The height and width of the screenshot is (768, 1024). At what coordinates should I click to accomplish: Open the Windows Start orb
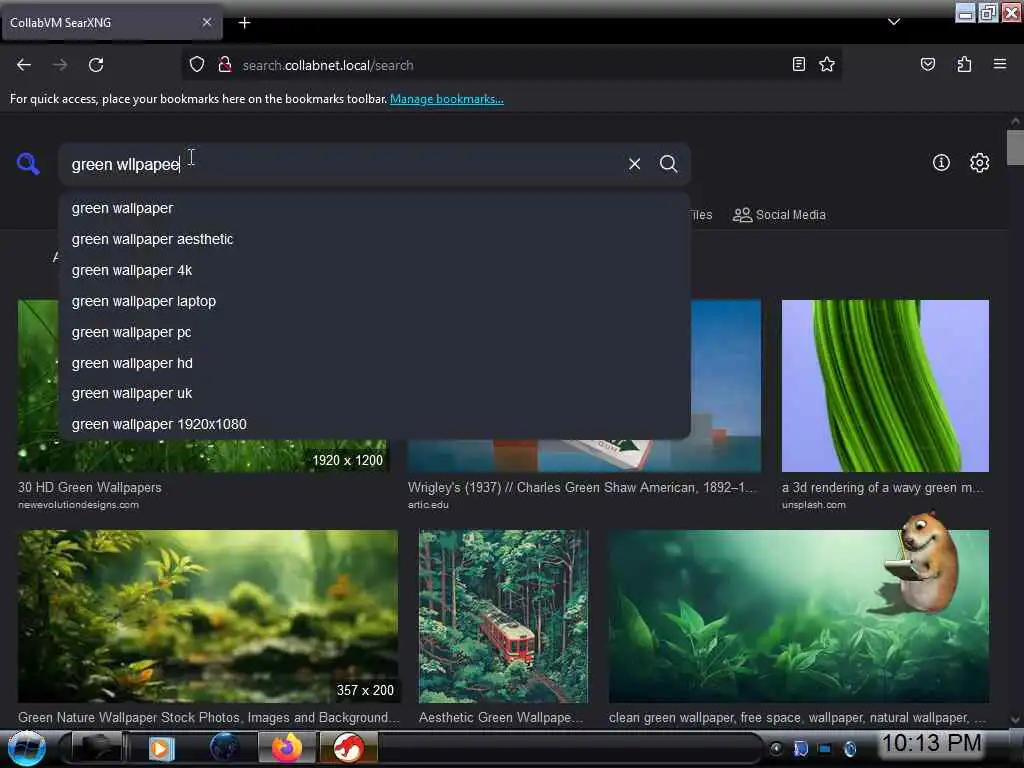26,748
